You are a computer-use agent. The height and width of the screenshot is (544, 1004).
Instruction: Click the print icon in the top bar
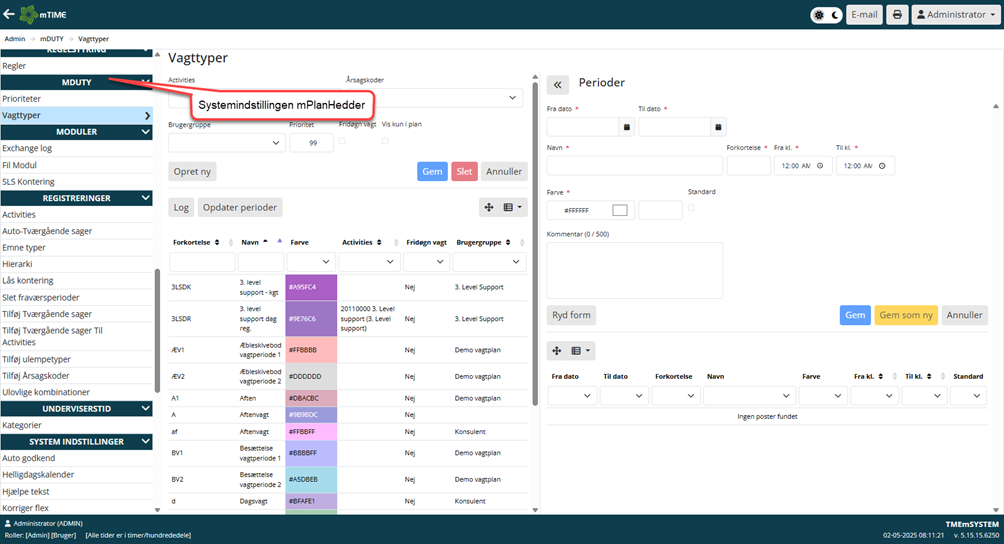click(x=897, y=15)
